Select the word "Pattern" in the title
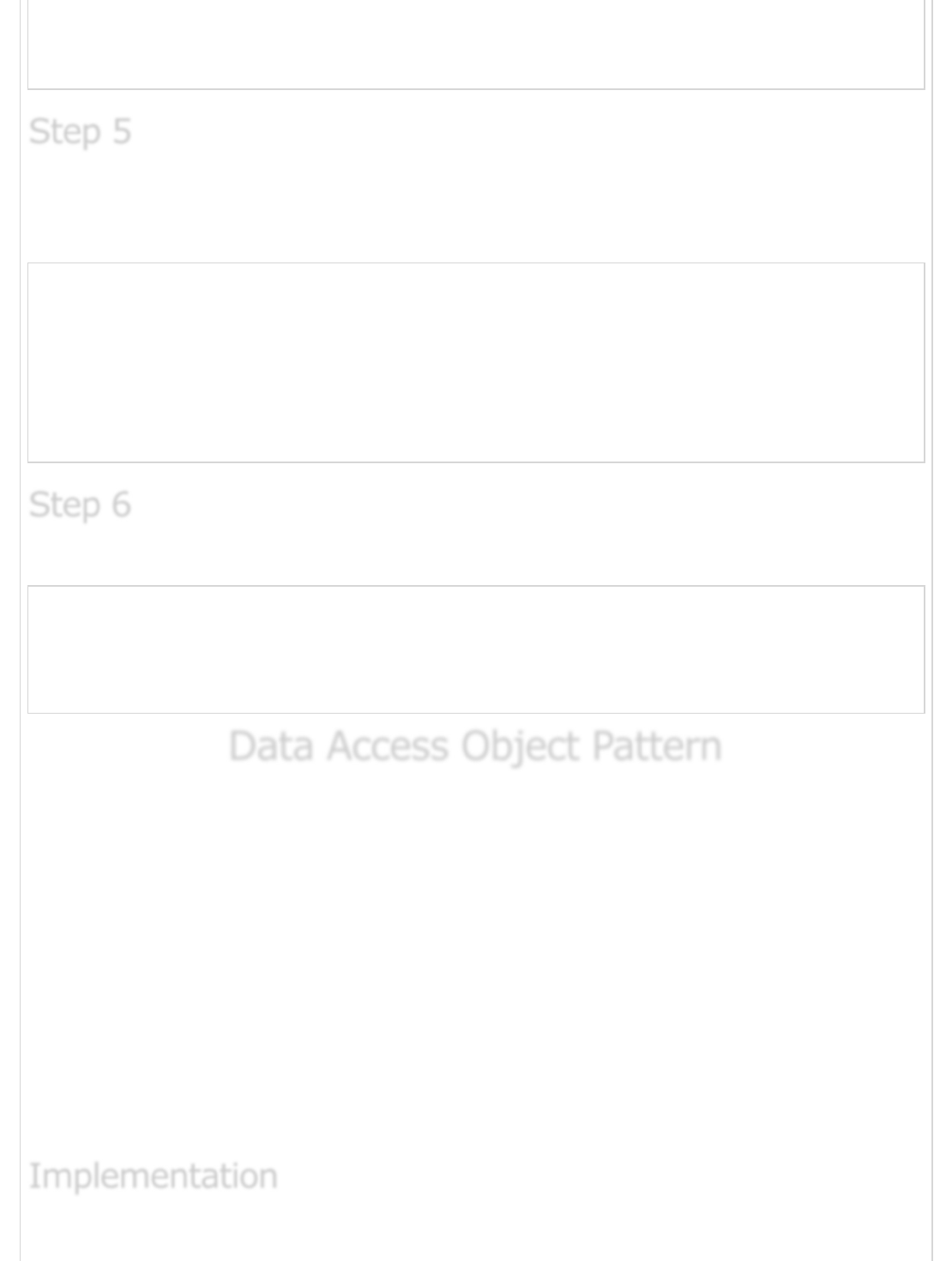 click(x=656, y=745)
